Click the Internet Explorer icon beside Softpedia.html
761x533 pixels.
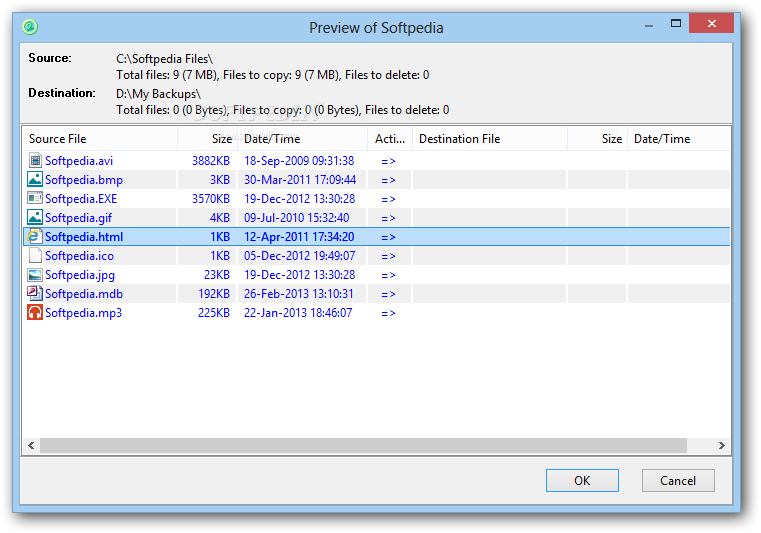click(35, 236)
